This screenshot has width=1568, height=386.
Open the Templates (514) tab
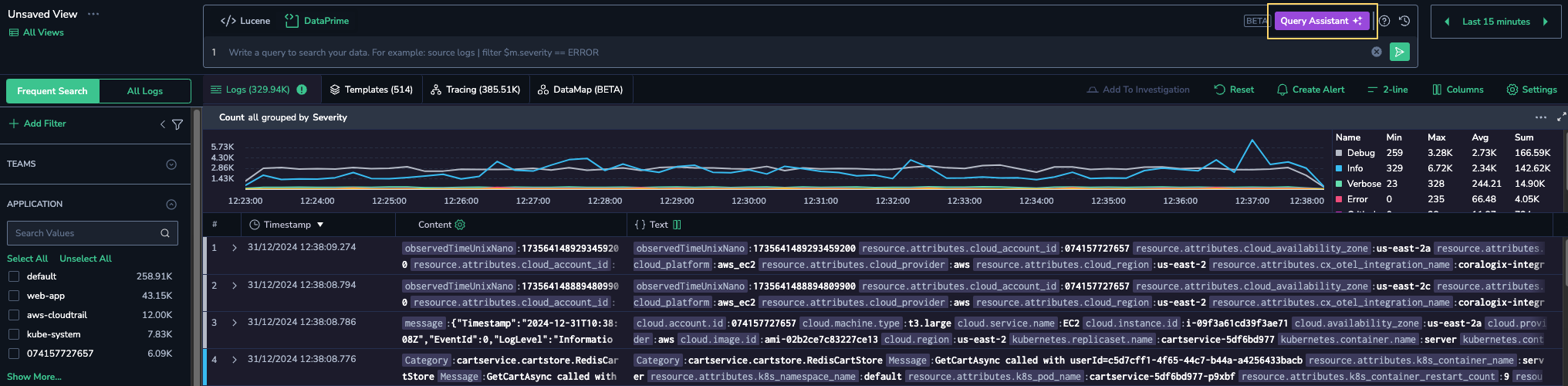click(371, 90)
